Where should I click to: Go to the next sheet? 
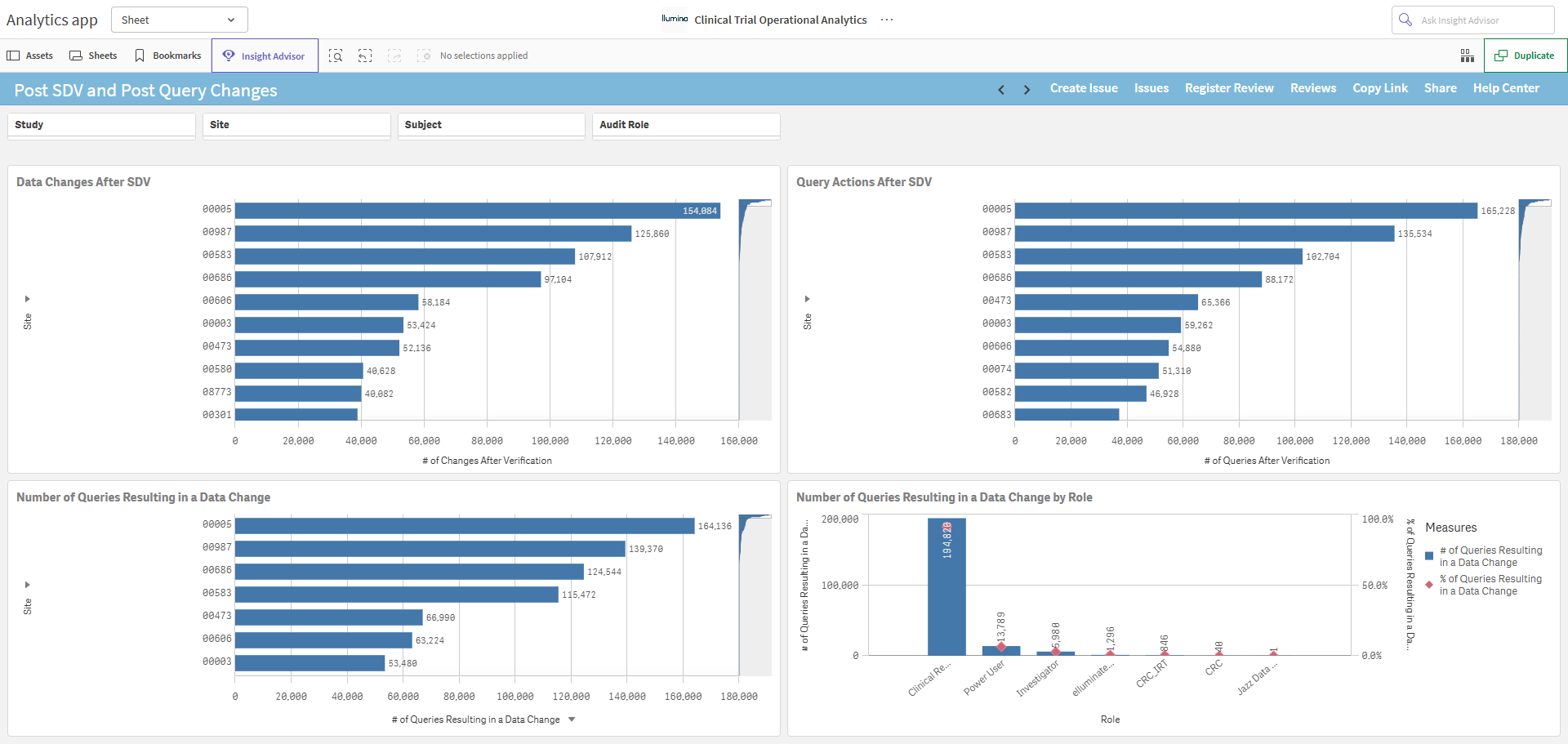click(1027, 89)
